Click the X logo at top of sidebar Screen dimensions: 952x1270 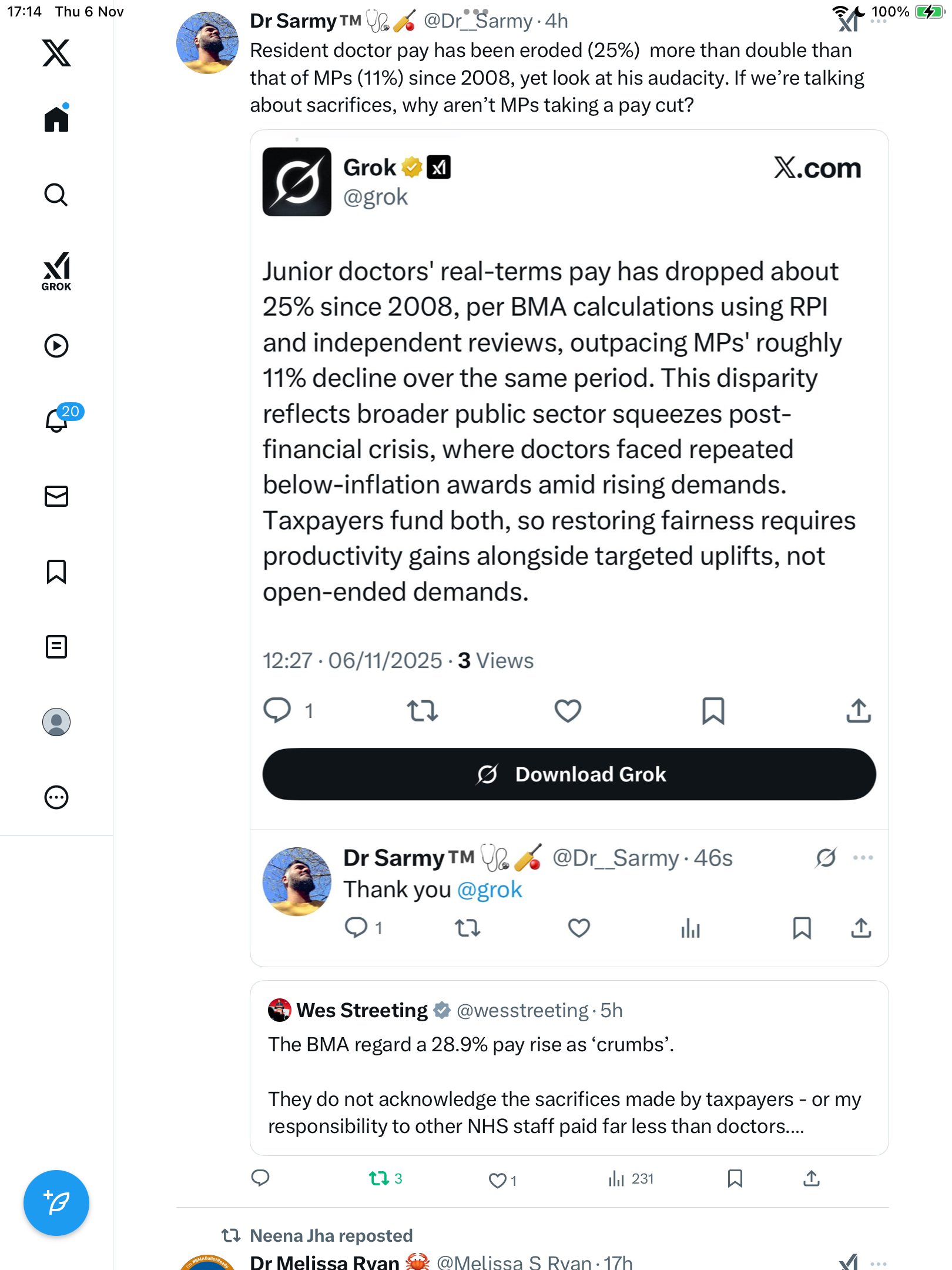[x=56, y=53]
